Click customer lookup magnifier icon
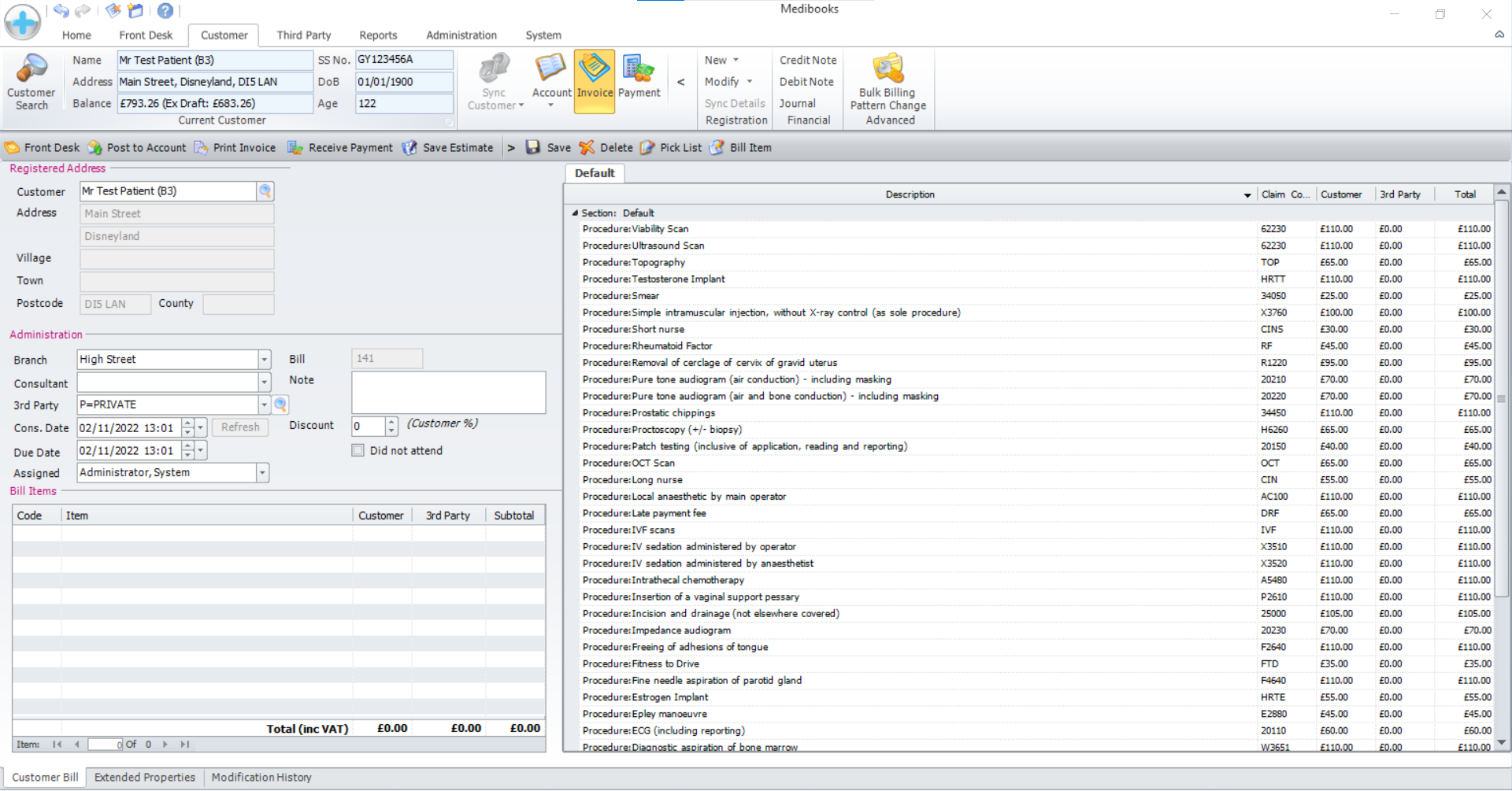Viewport: 1512px width, 791px height. [x=265, y=191]
